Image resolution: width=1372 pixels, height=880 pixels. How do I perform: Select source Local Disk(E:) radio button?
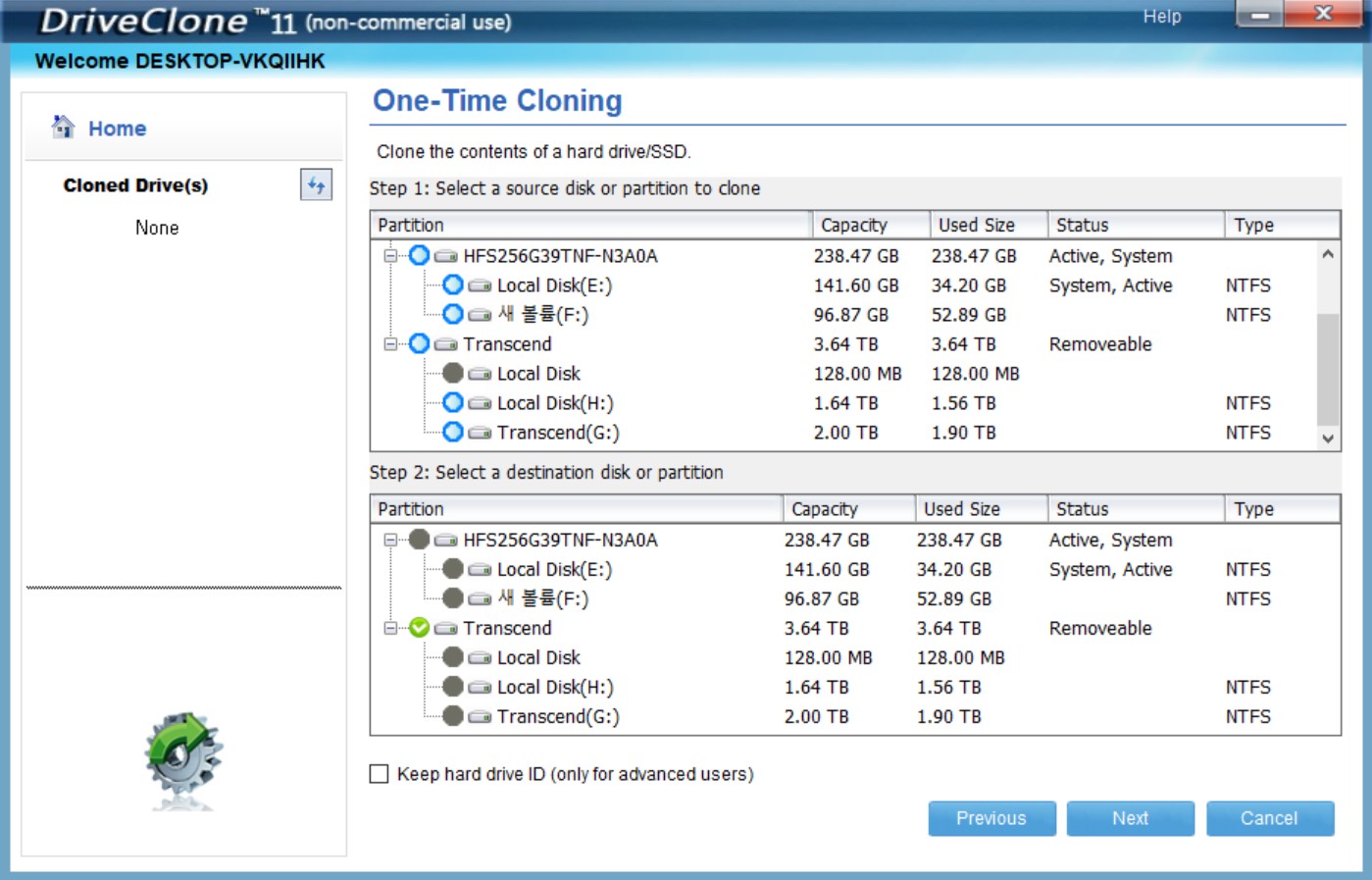(452, 285)
